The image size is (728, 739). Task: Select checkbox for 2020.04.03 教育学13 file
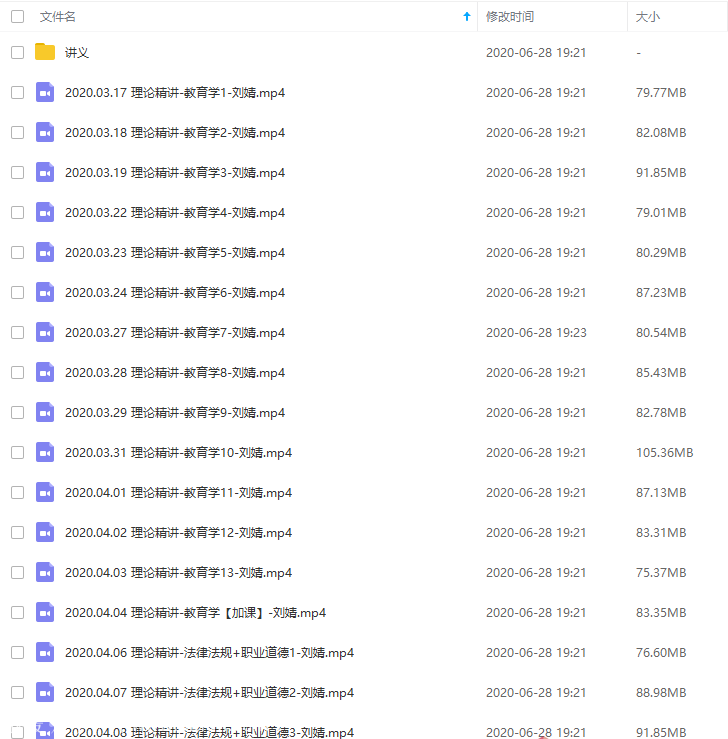tap(17, 573)
